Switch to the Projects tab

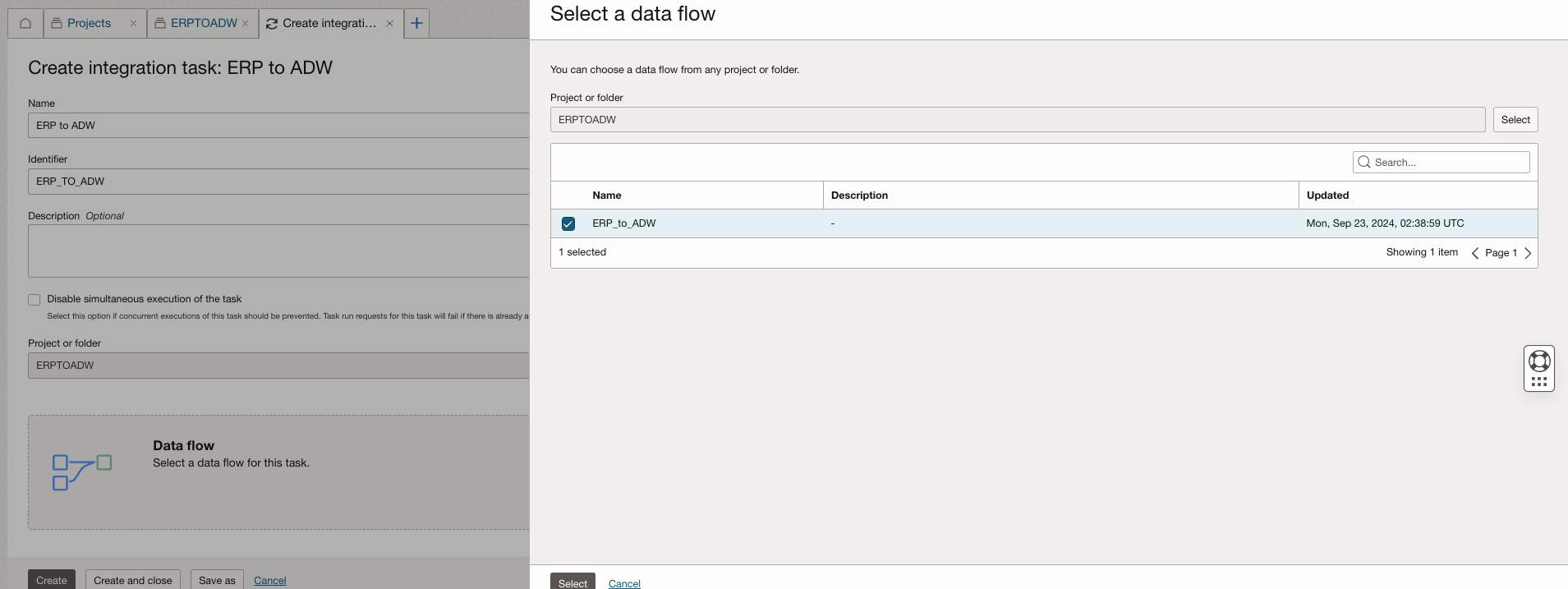point(89,23)
